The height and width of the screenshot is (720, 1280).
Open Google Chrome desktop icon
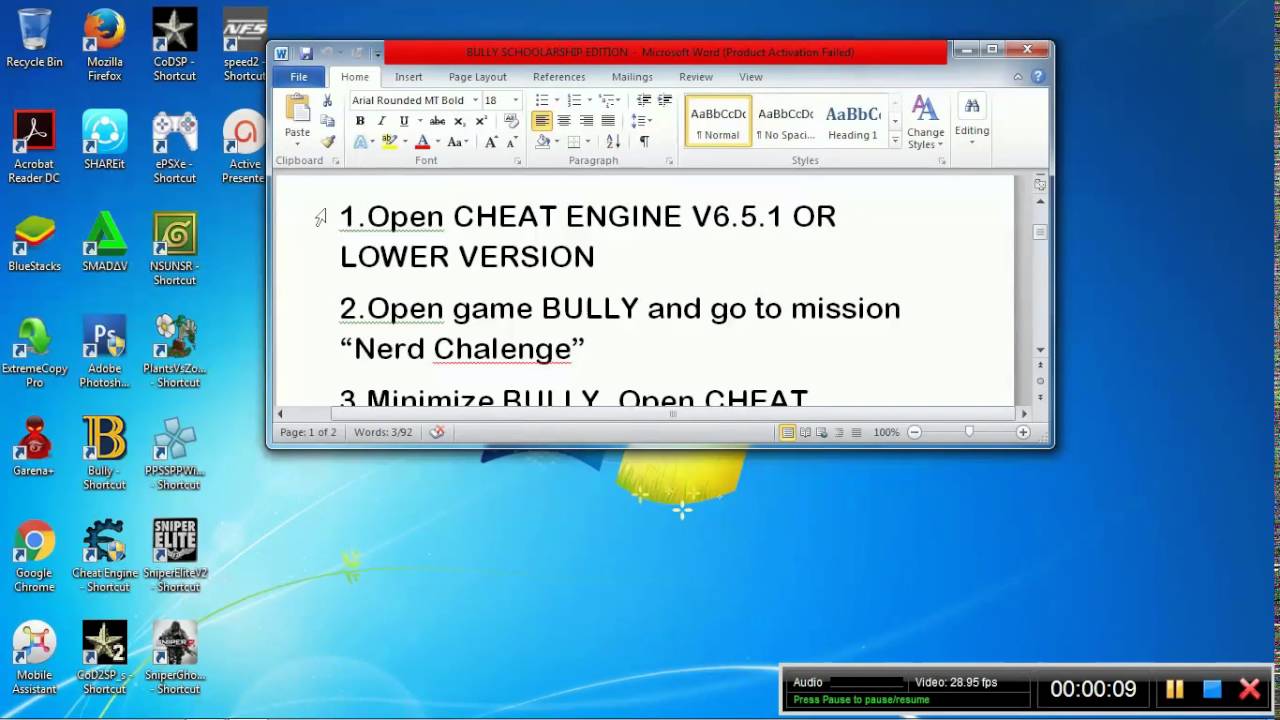tap(34, 555)
